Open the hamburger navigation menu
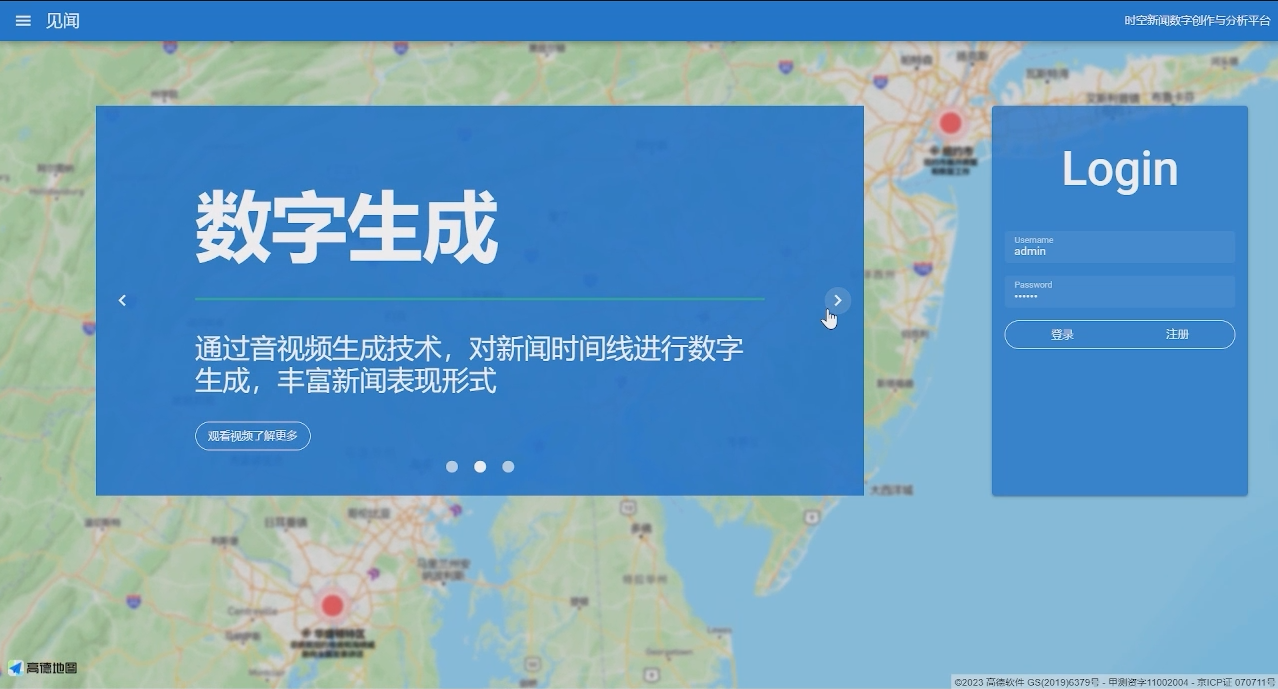This screenshot has height=689, width=1278. 23,21
